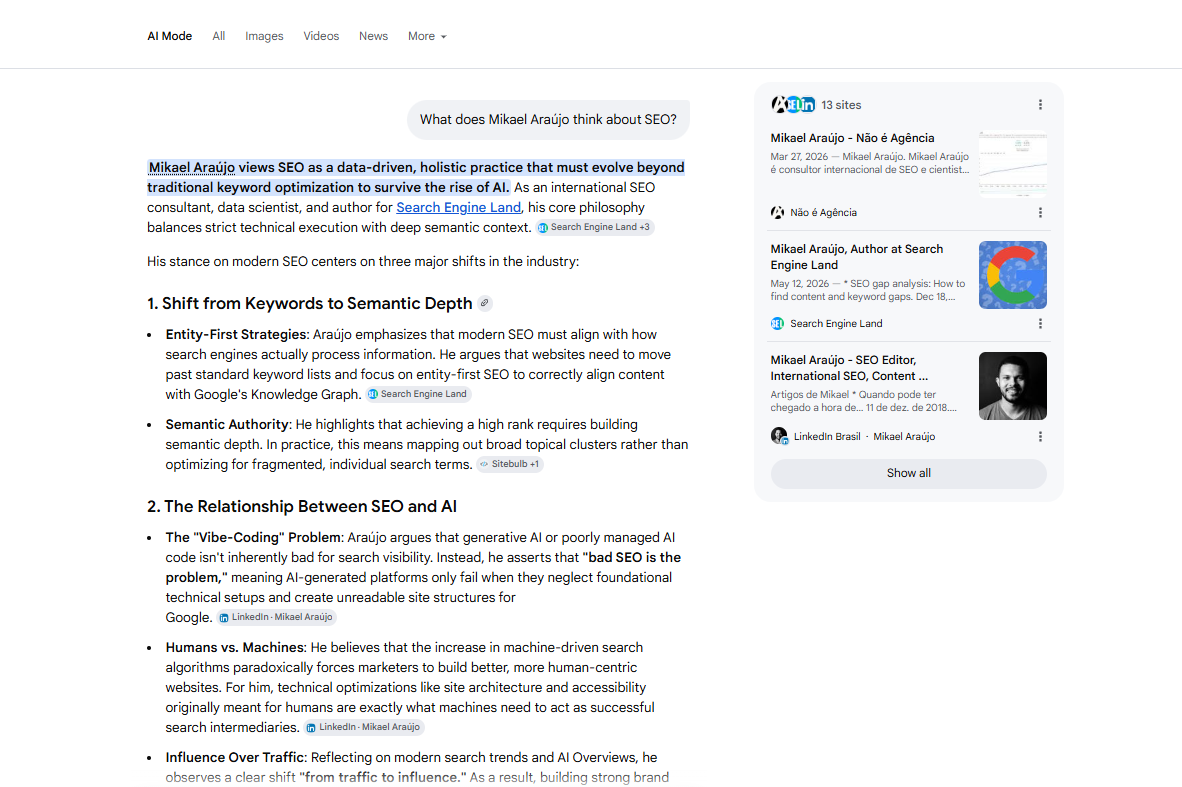
Task: Click 'Não é Agência' source name label
Action: tap(823, 213)
